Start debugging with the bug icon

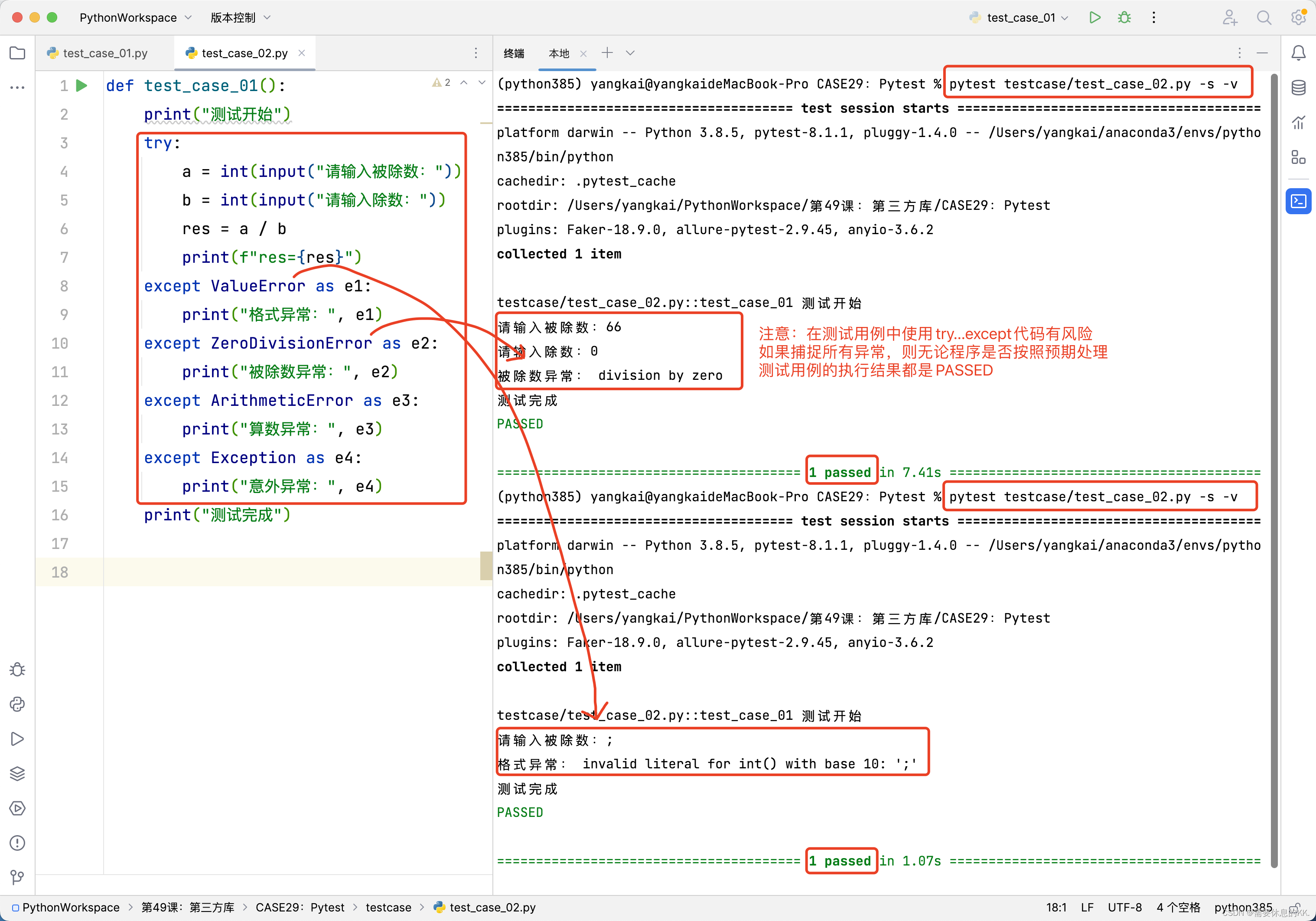click(x=1124, y=17)
